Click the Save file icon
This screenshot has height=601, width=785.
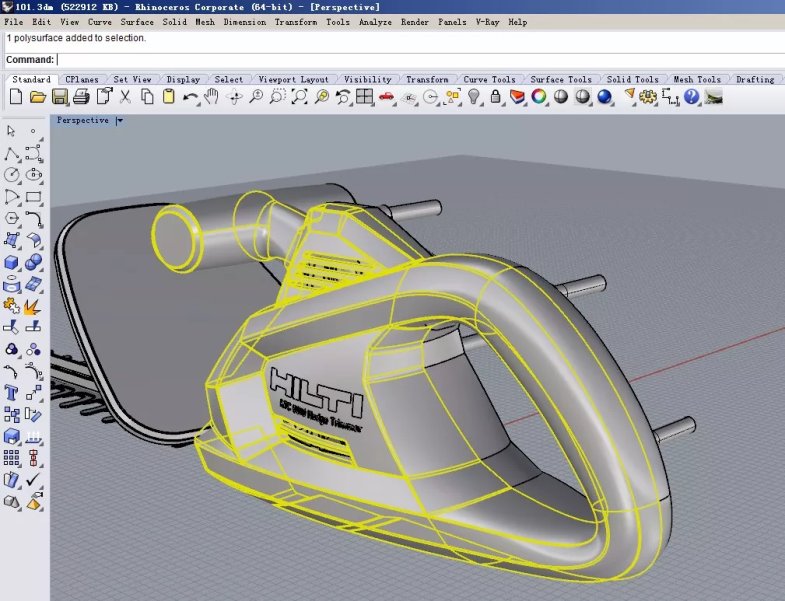(60, 97)
